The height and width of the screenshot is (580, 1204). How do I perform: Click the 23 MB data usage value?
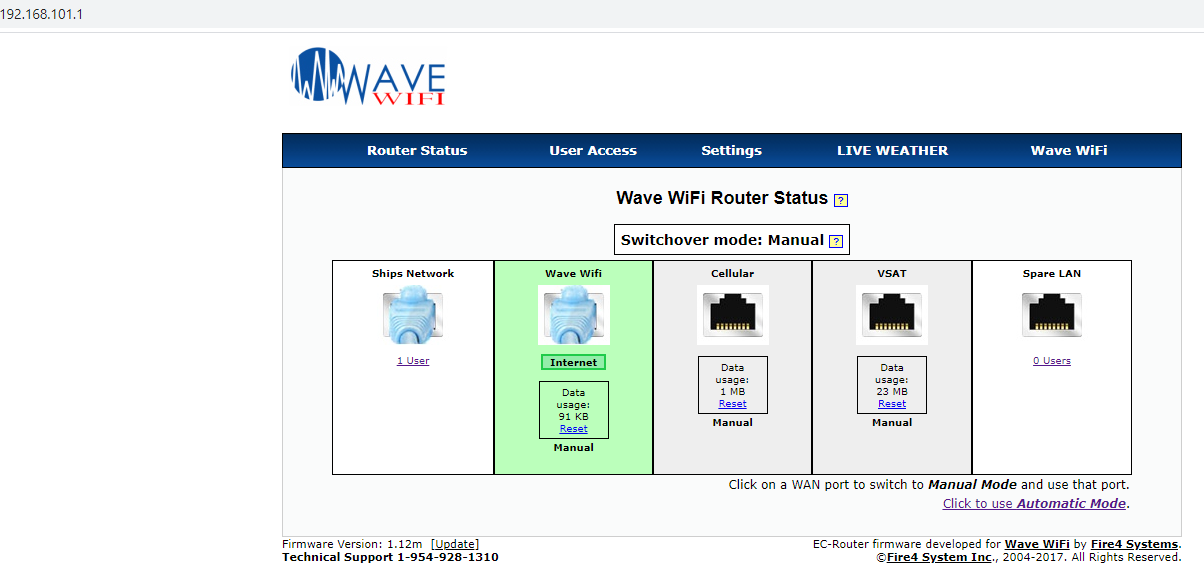(x=892, y=392)
